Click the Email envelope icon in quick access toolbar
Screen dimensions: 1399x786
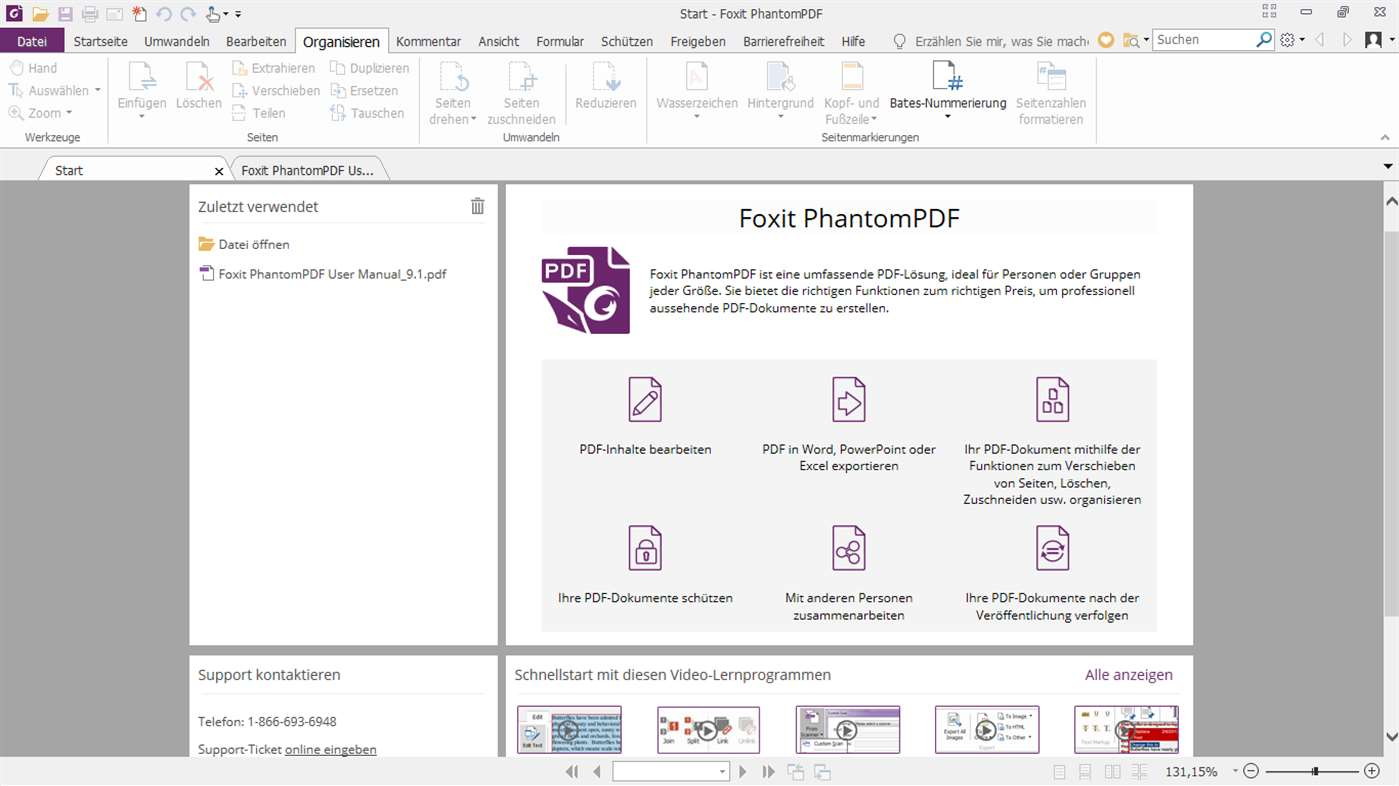pos(114,14)
